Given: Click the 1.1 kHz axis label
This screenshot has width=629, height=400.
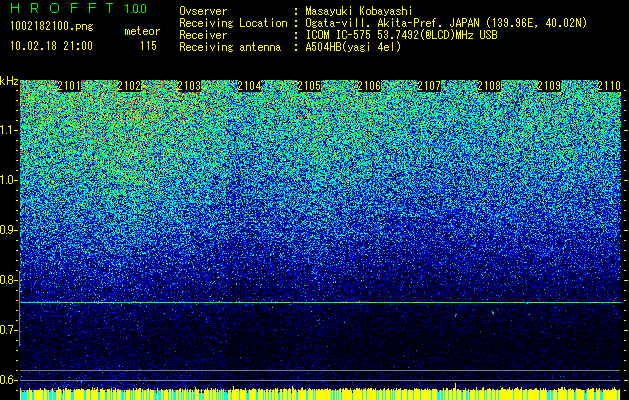Looking at the screenshot, I should [x=8, y=130].
